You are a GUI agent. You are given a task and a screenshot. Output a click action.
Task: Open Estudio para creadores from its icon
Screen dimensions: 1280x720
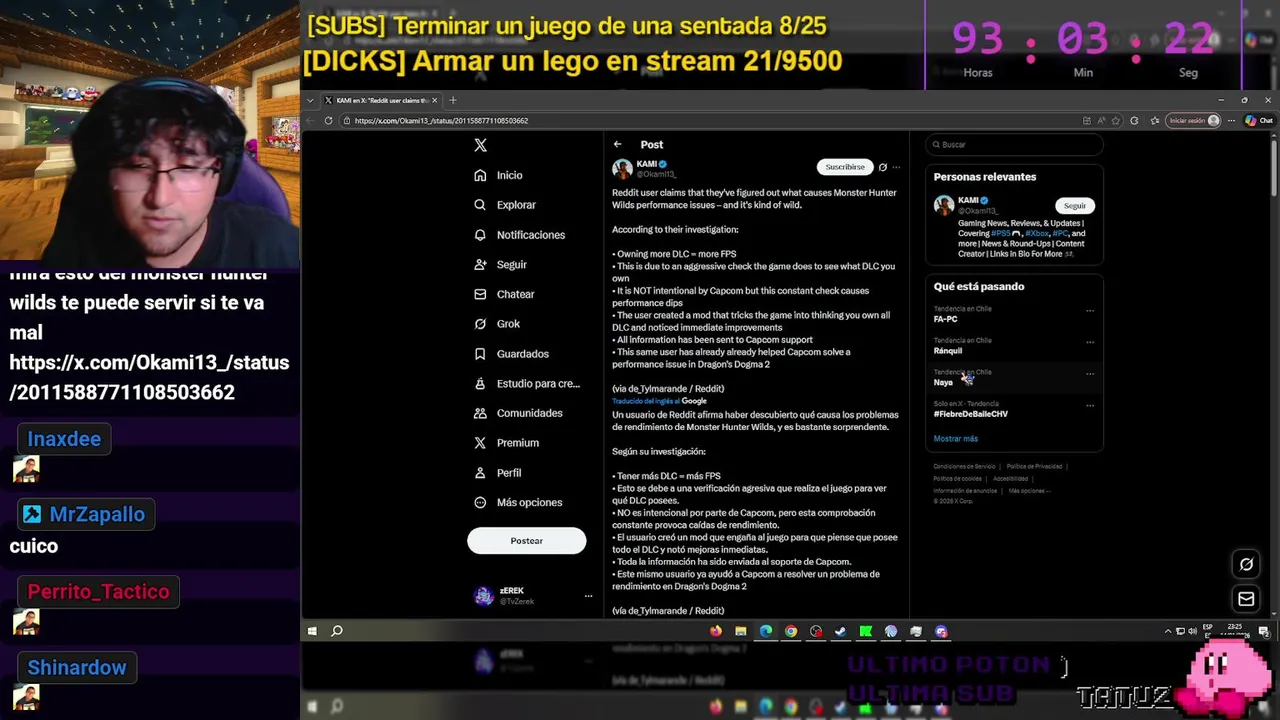tap(480, 383)
